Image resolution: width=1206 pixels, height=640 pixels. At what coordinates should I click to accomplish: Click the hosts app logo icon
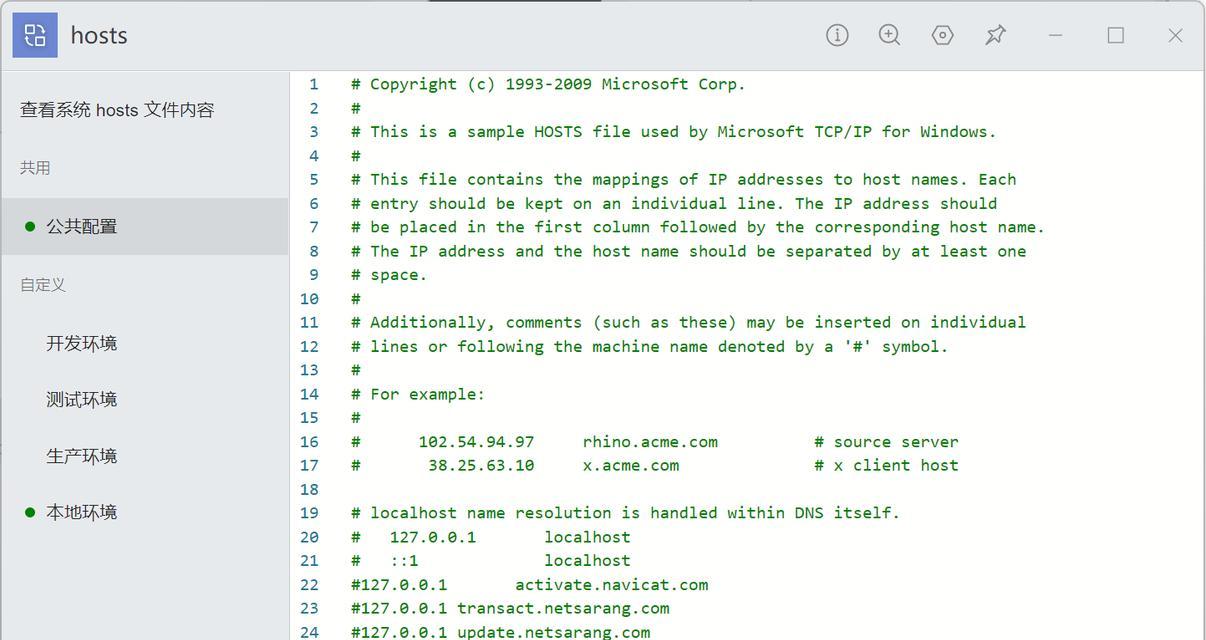pyautogui.click(x=35, y=35)
